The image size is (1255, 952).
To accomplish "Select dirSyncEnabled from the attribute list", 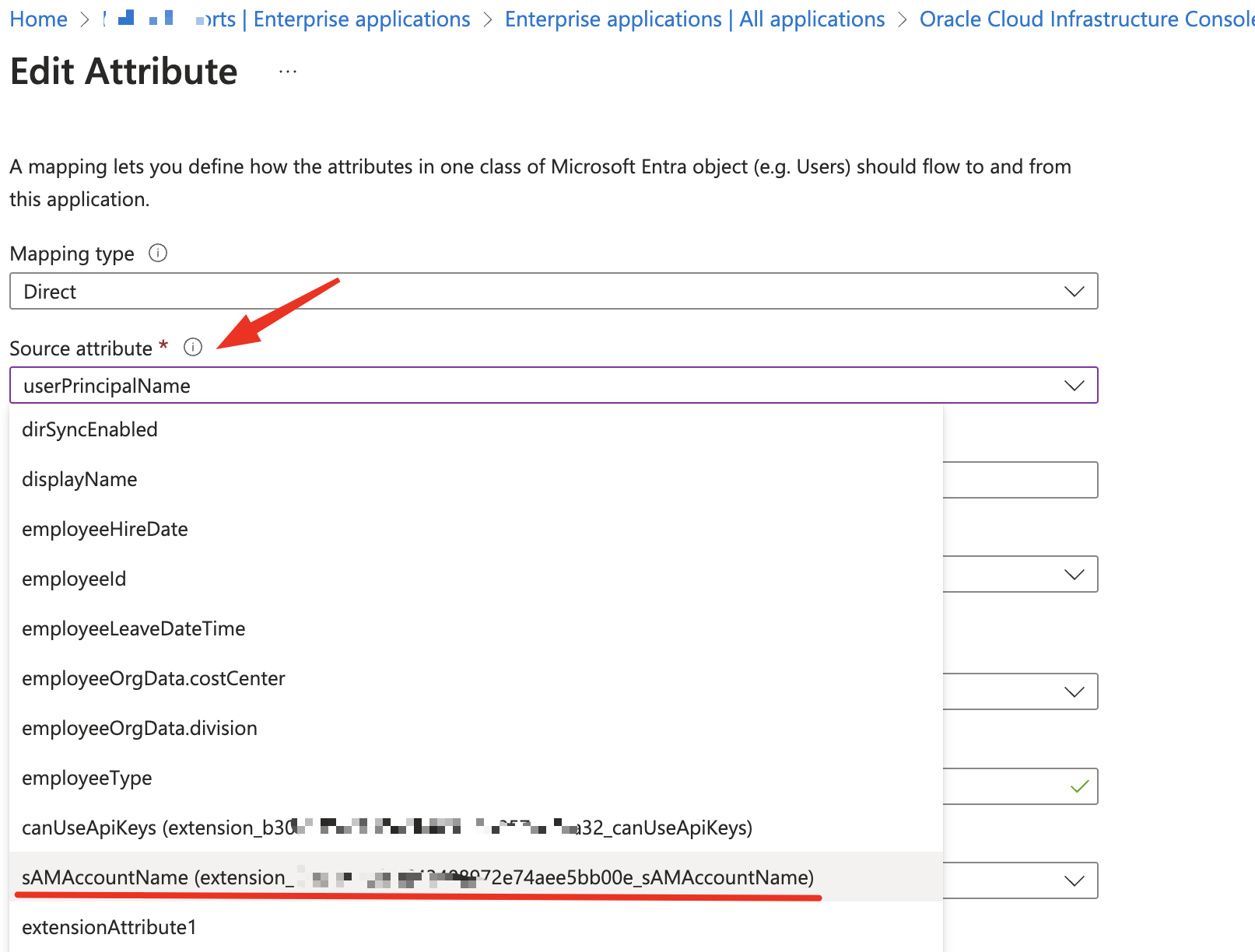I will point(476,429).
